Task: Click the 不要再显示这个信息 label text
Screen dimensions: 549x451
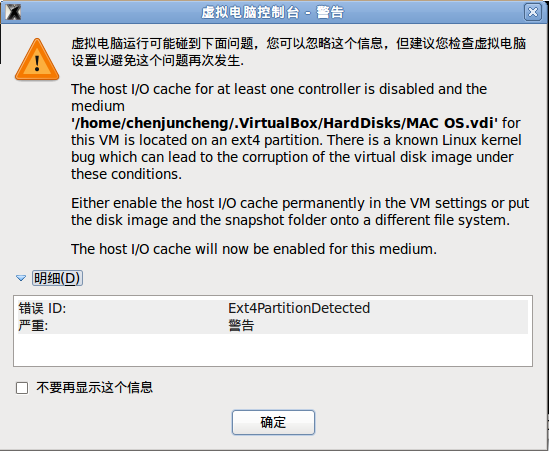Action: [95, 388]
